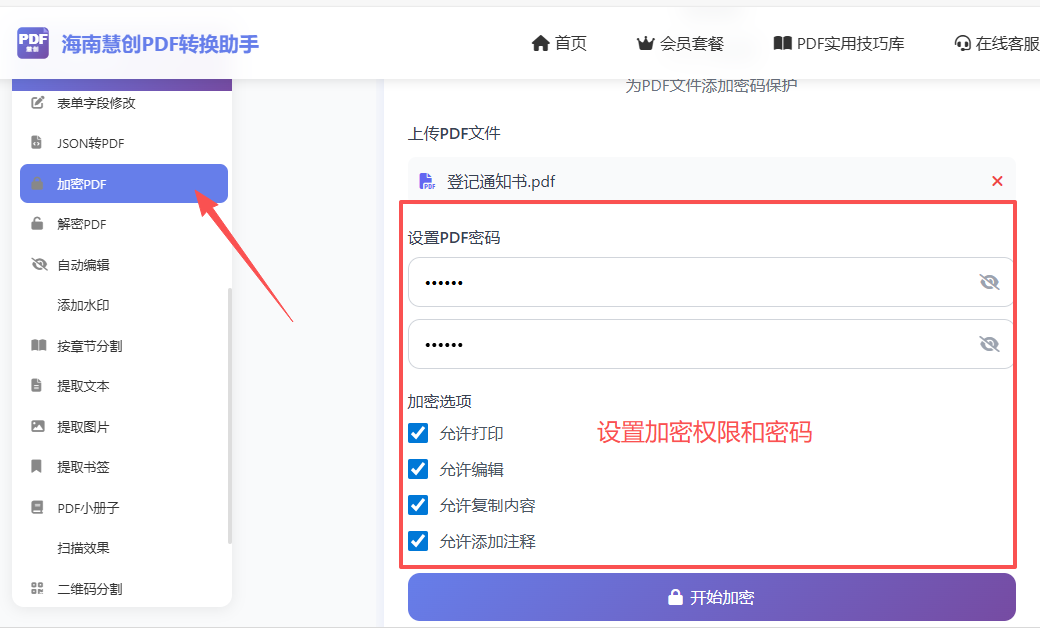Image resolution: width=1040 pixels, height=628 pixels.
Task: Click the 开始加密 button
Action: pyautogui.click(x=712, y=597)
